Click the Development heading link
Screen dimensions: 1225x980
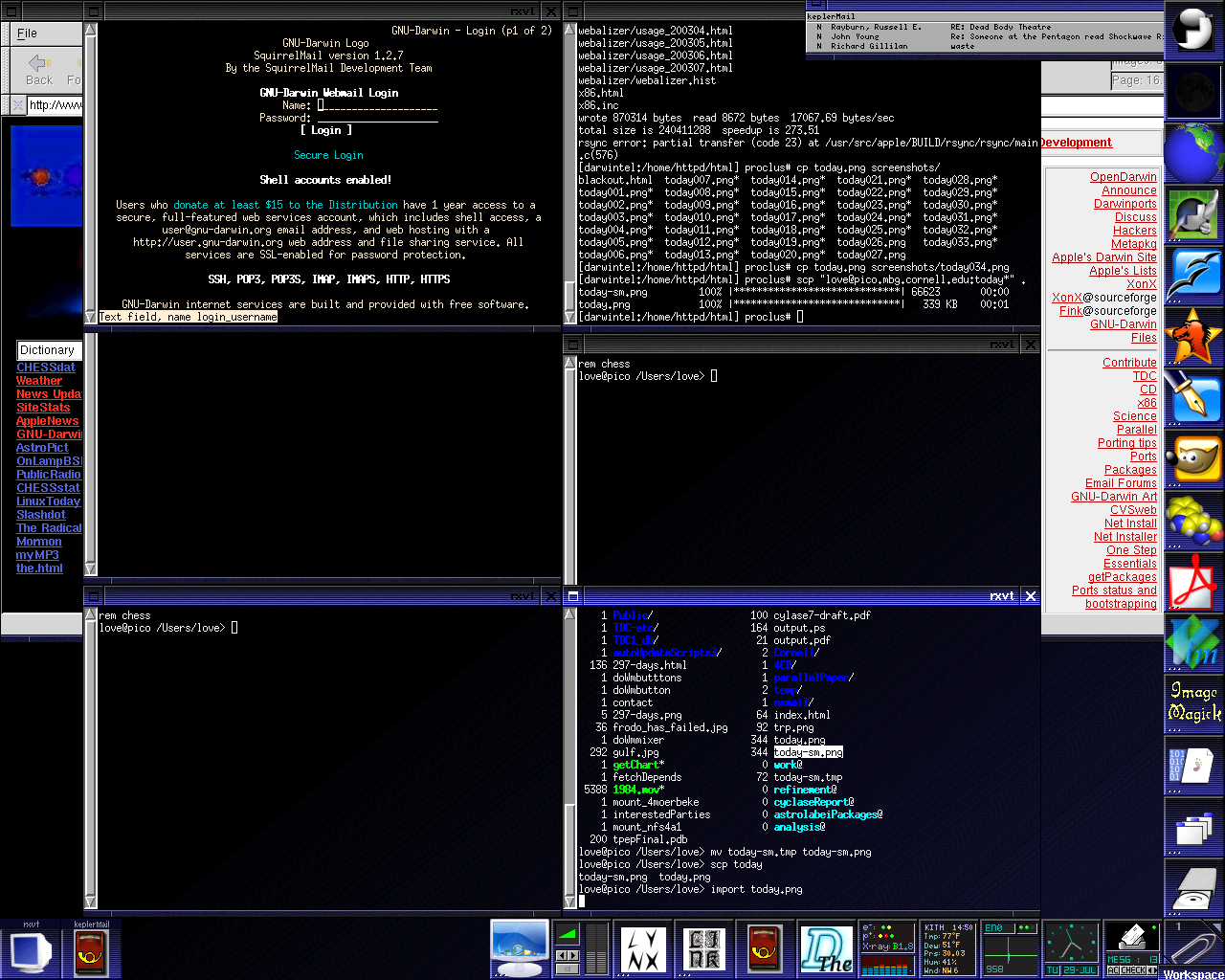click(1077, 143)
